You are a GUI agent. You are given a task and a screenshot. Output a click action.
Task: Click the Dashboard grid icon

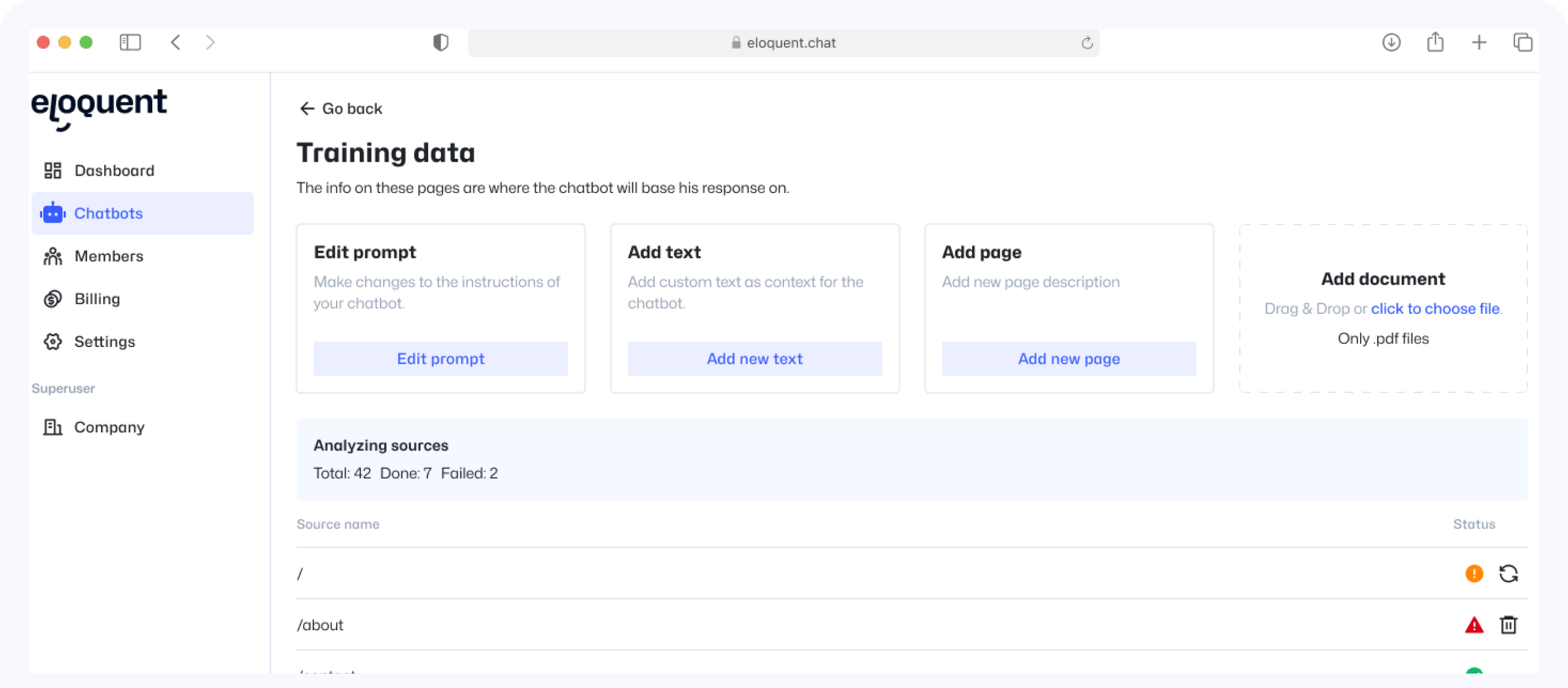(53, 170)
